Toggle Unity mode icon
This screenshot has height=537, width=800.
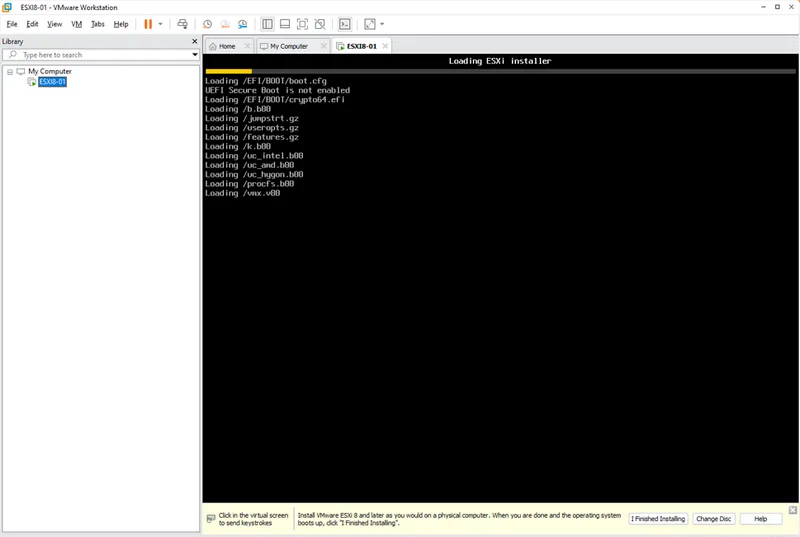coord(319,24)
